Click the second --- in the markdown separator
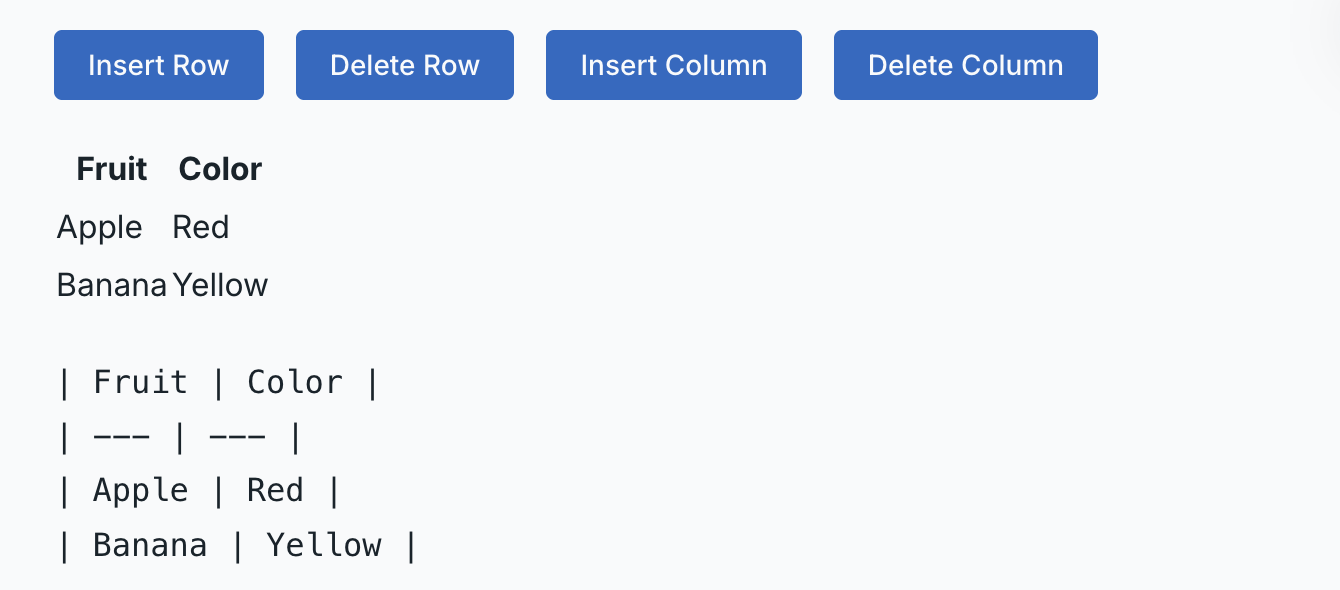1340x590 pixels. click(237, 438)
